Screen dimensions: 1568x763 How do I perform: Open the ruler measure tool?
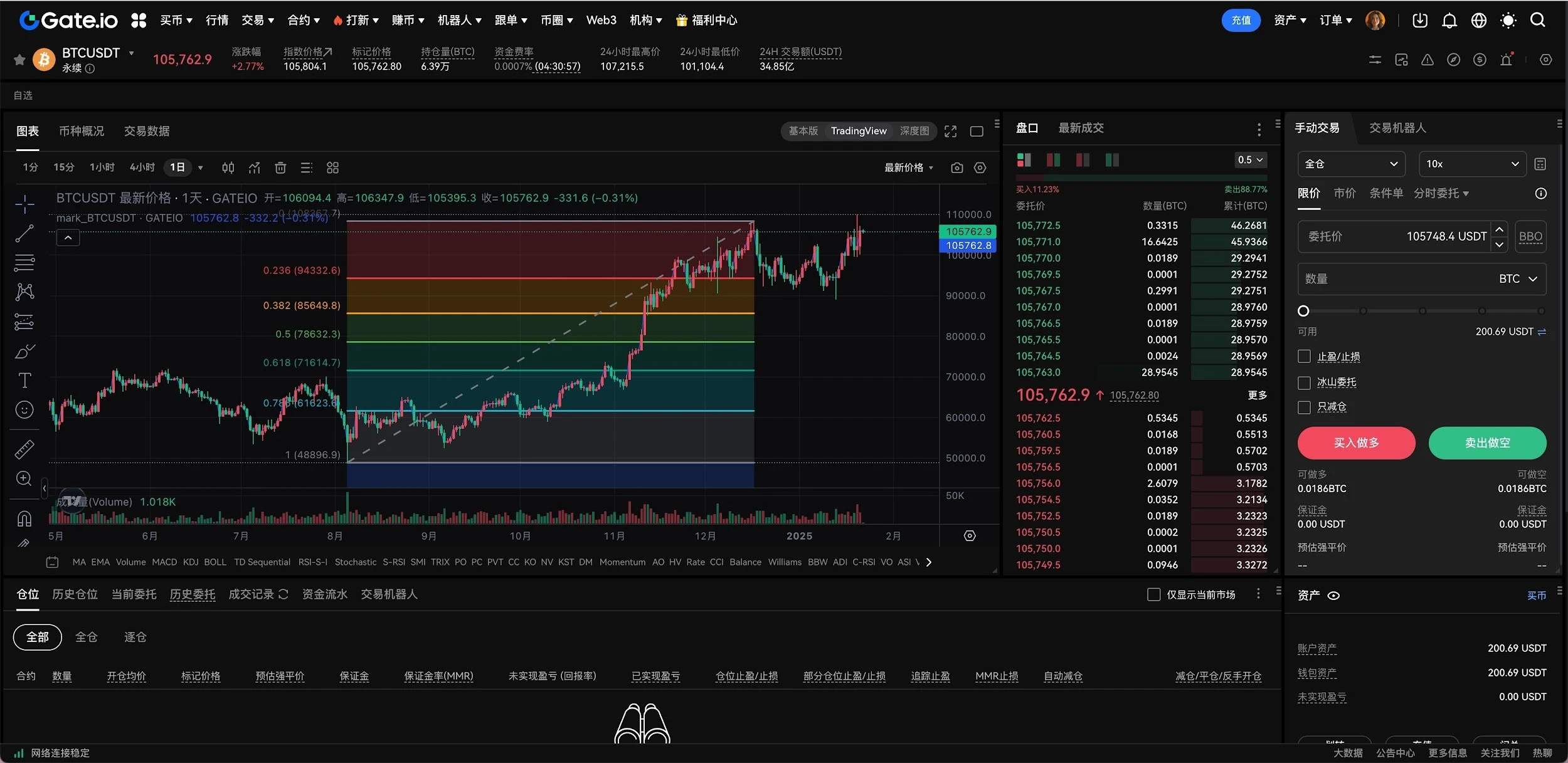click(x=24, y=449)
